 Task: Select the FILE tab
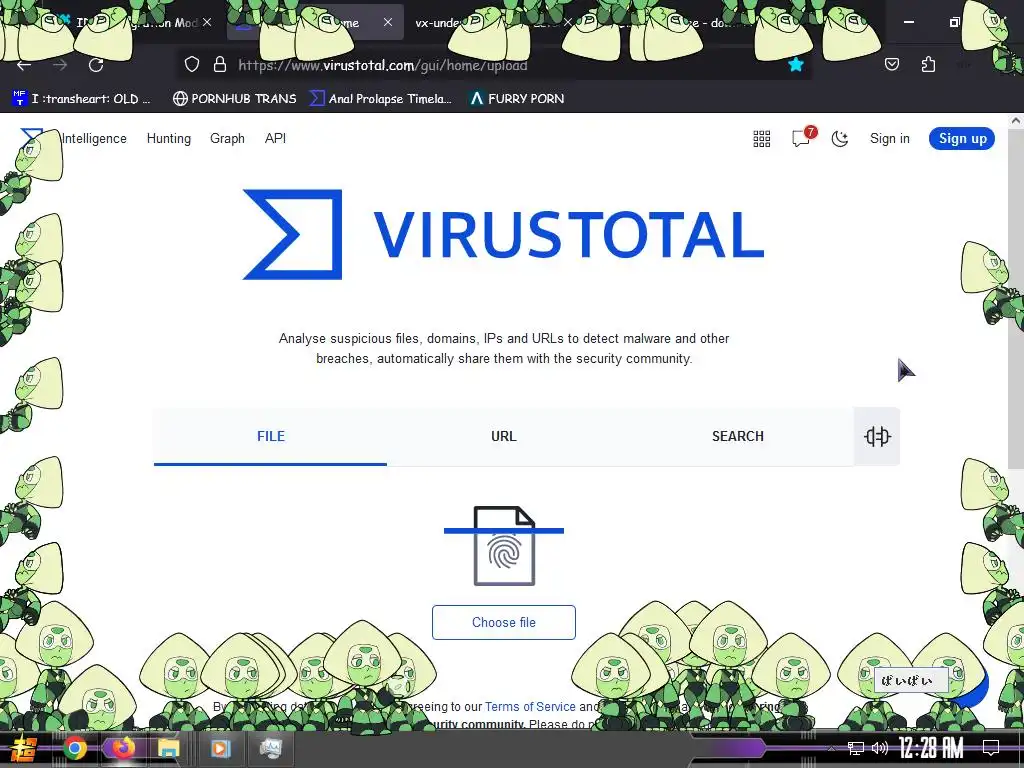click(270, 436)
